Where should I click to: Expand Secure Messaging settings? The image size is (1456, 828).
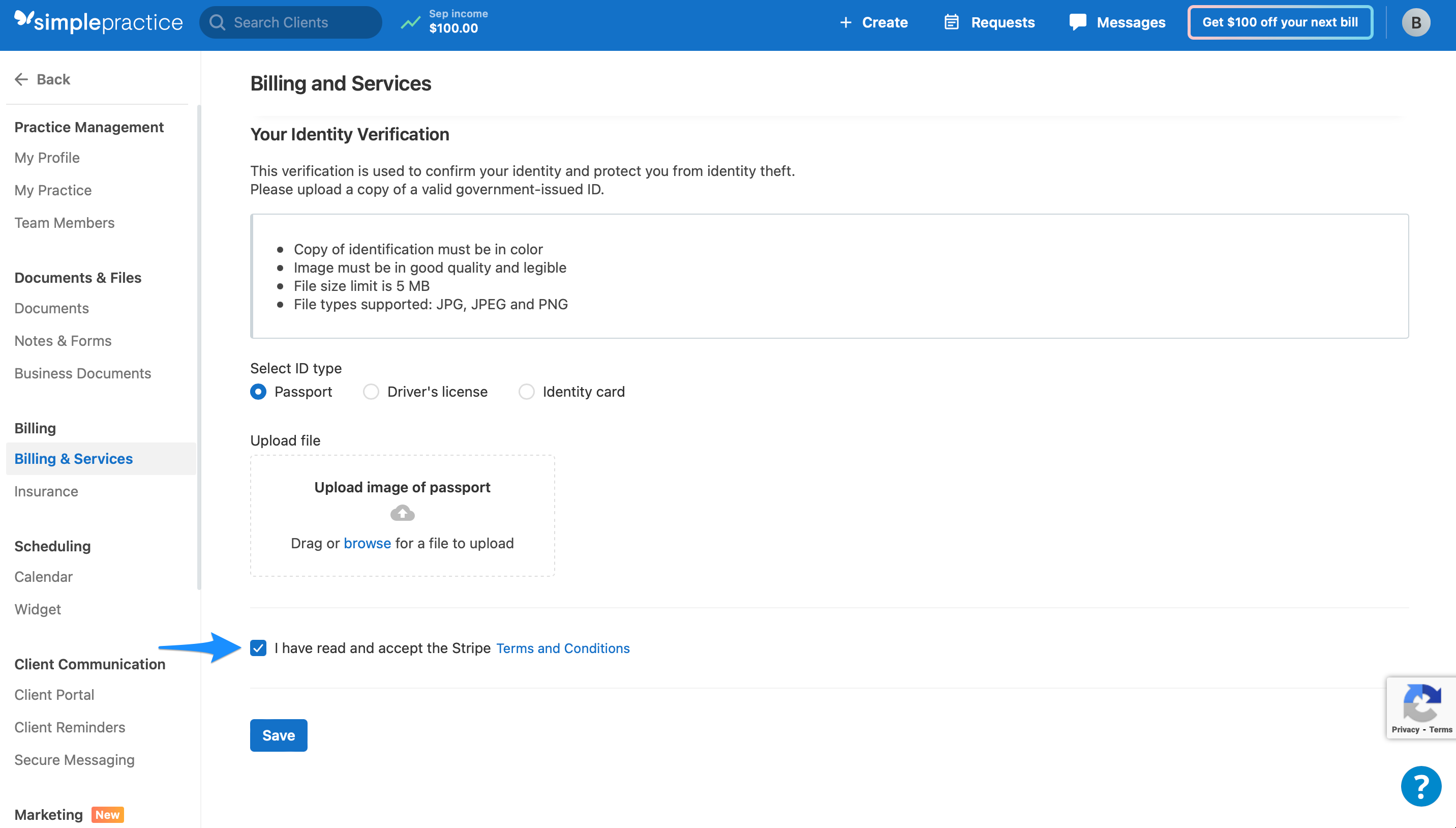pyautogui.click(x=74, y=759)
